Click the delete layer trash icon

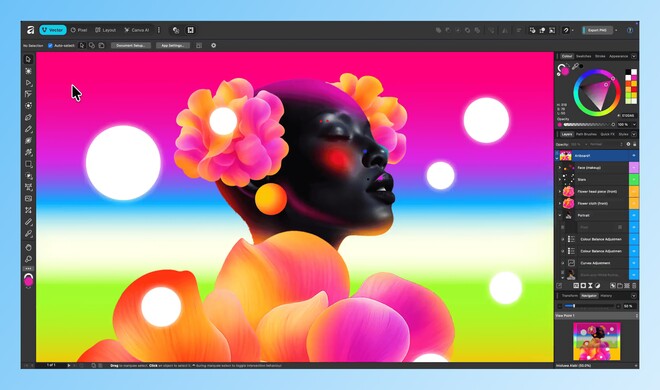coord(634,286)
